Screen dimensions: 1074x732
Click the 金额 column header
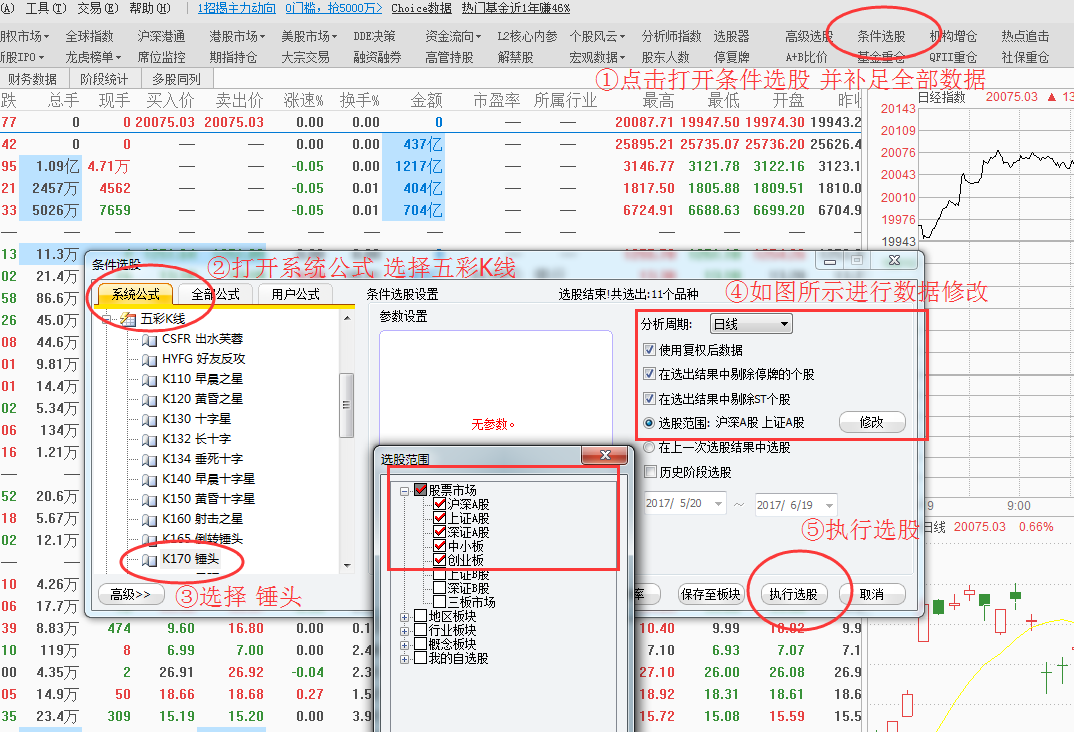point(426,101)
